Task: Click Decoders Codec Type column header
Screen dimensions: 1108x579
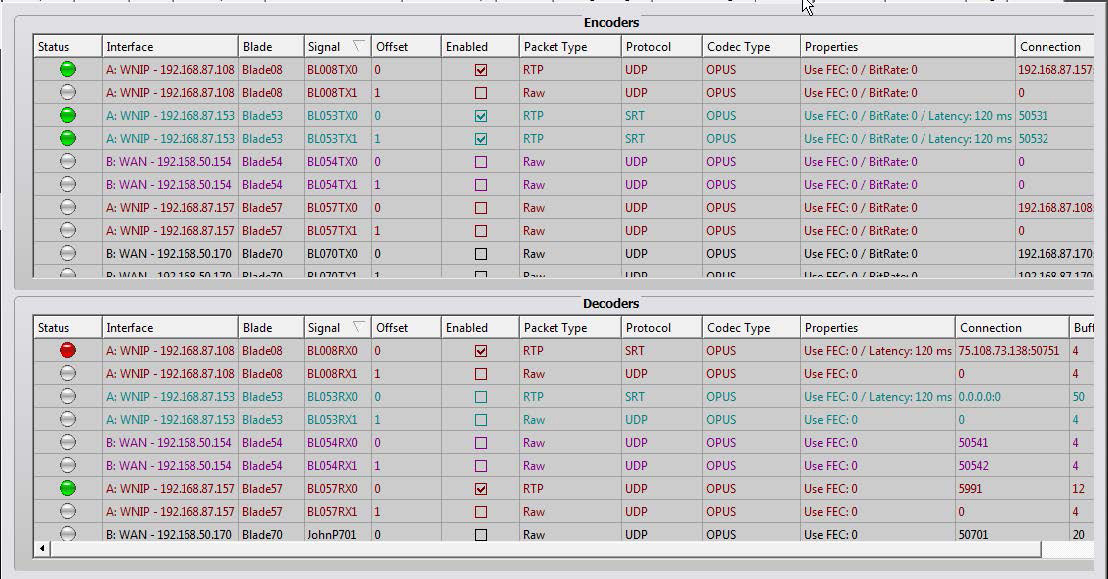Action: tap(738, 328)
